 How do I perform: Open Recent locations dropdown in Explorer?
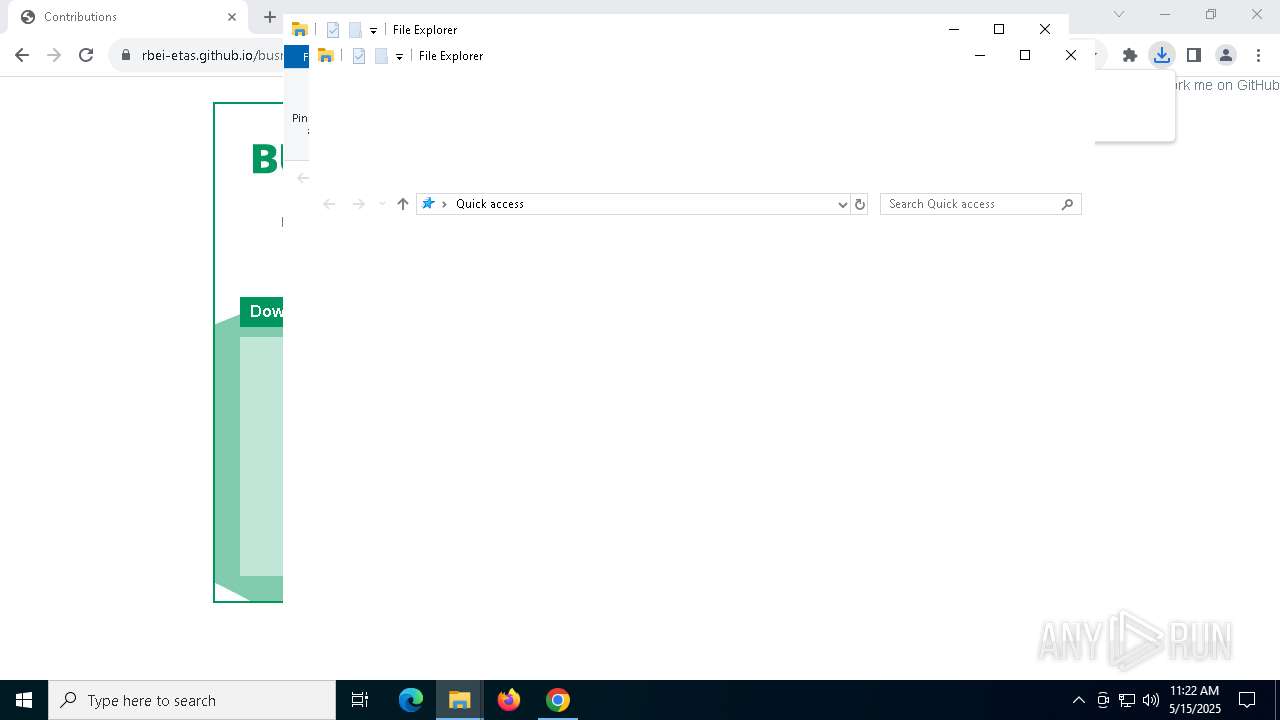[382, 204]
